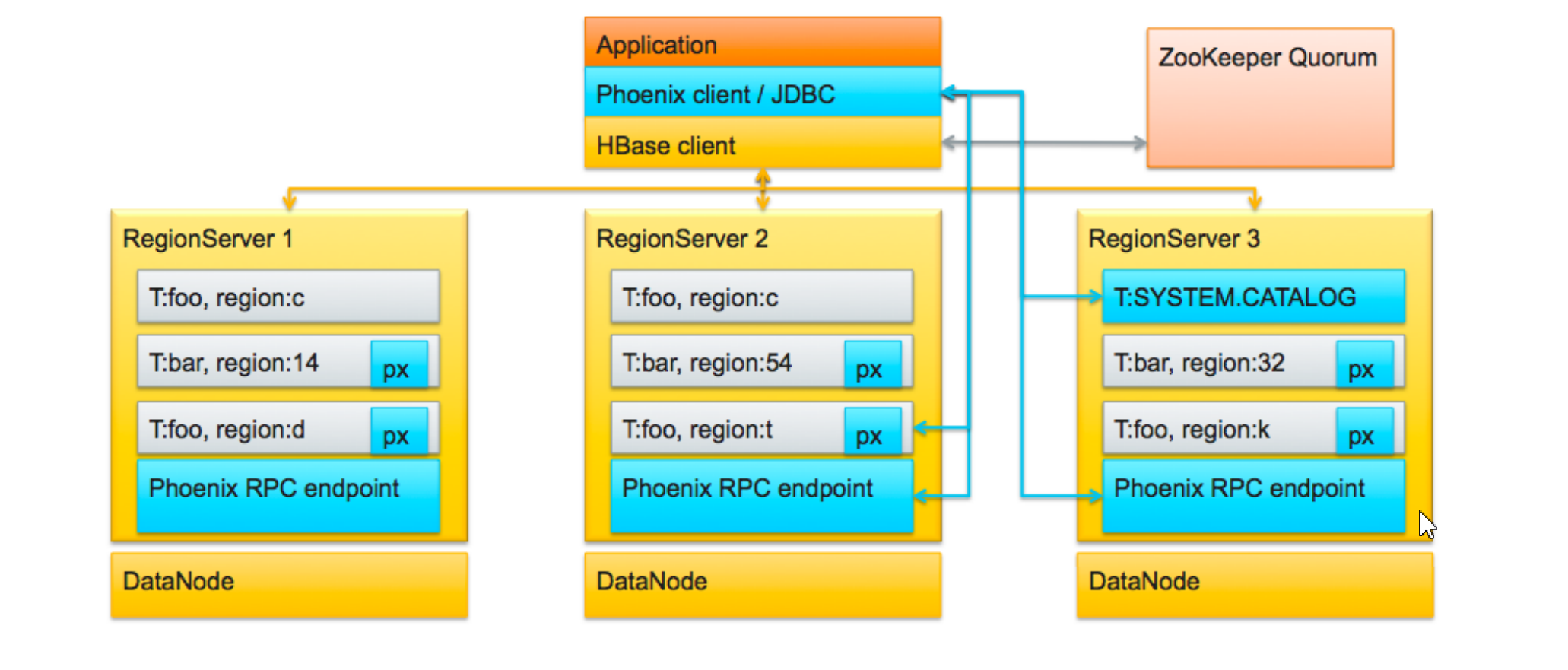The width and height of the screenshot is (1568, 670).
Task: Click Phoenix RPC endpoint in RegionServer 2
Action: coord(762,496)
